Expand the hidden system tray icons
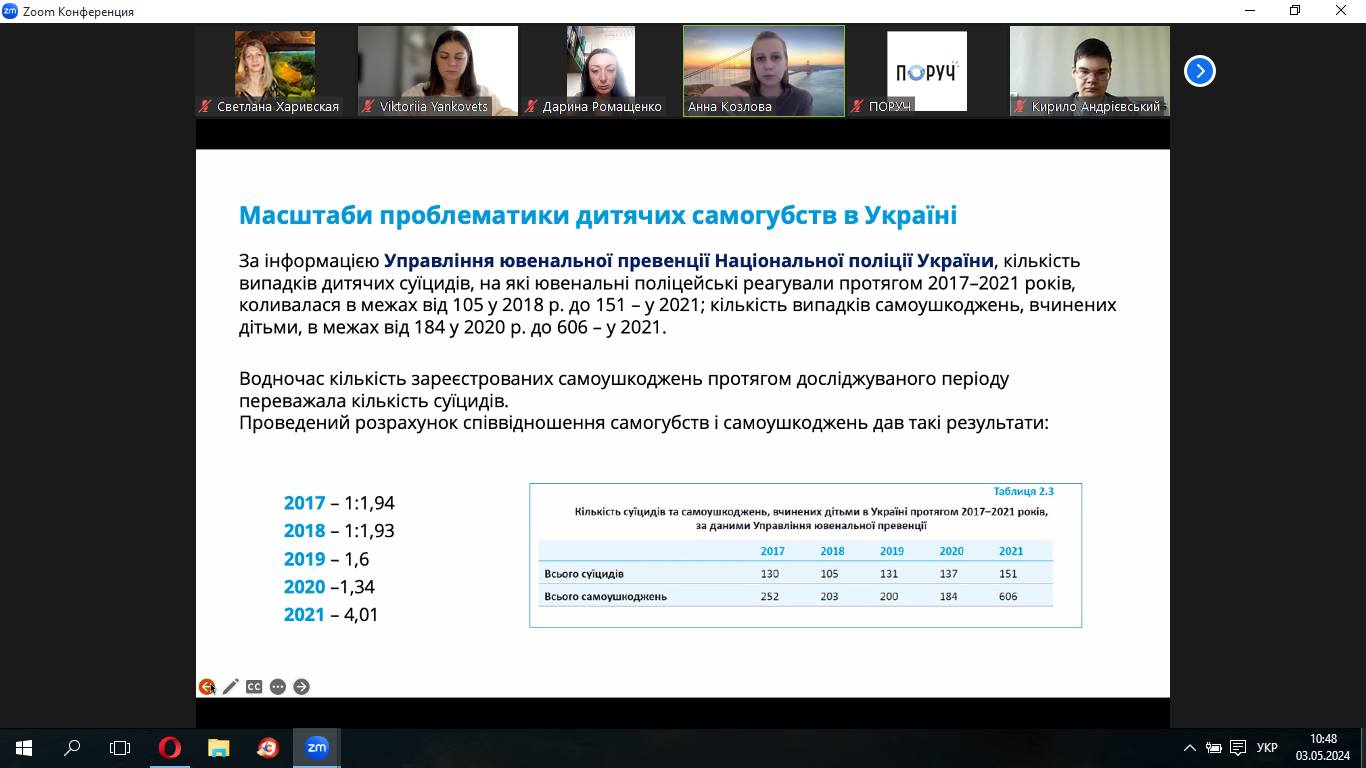Screen dimensions: 1366x768 (x=1189, y=748)
